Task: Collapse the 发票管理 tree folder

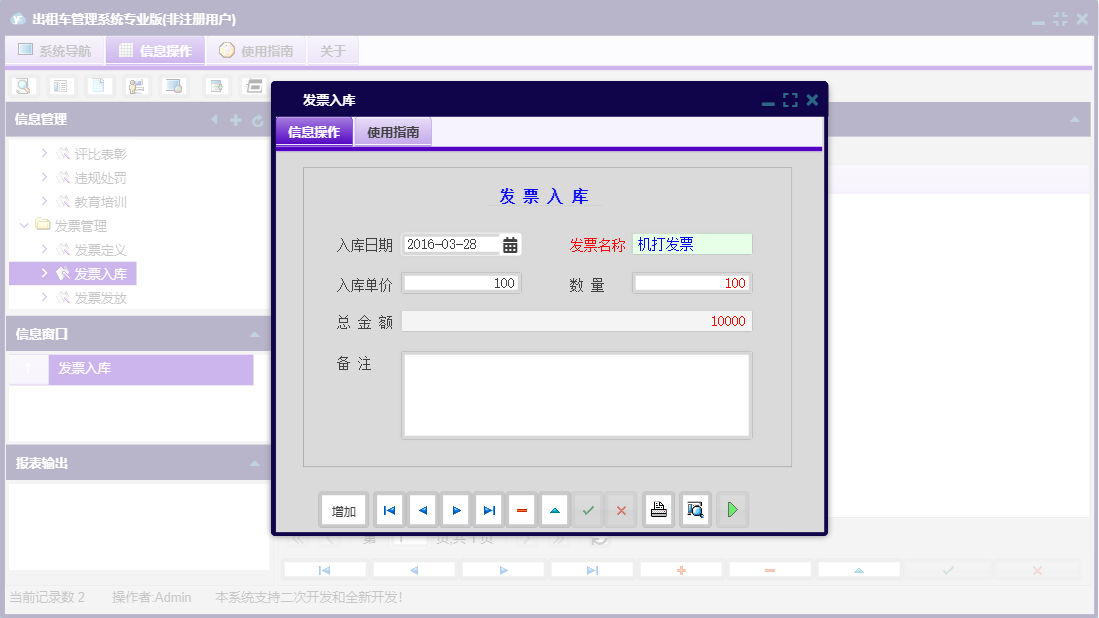Action: point(24,225)
